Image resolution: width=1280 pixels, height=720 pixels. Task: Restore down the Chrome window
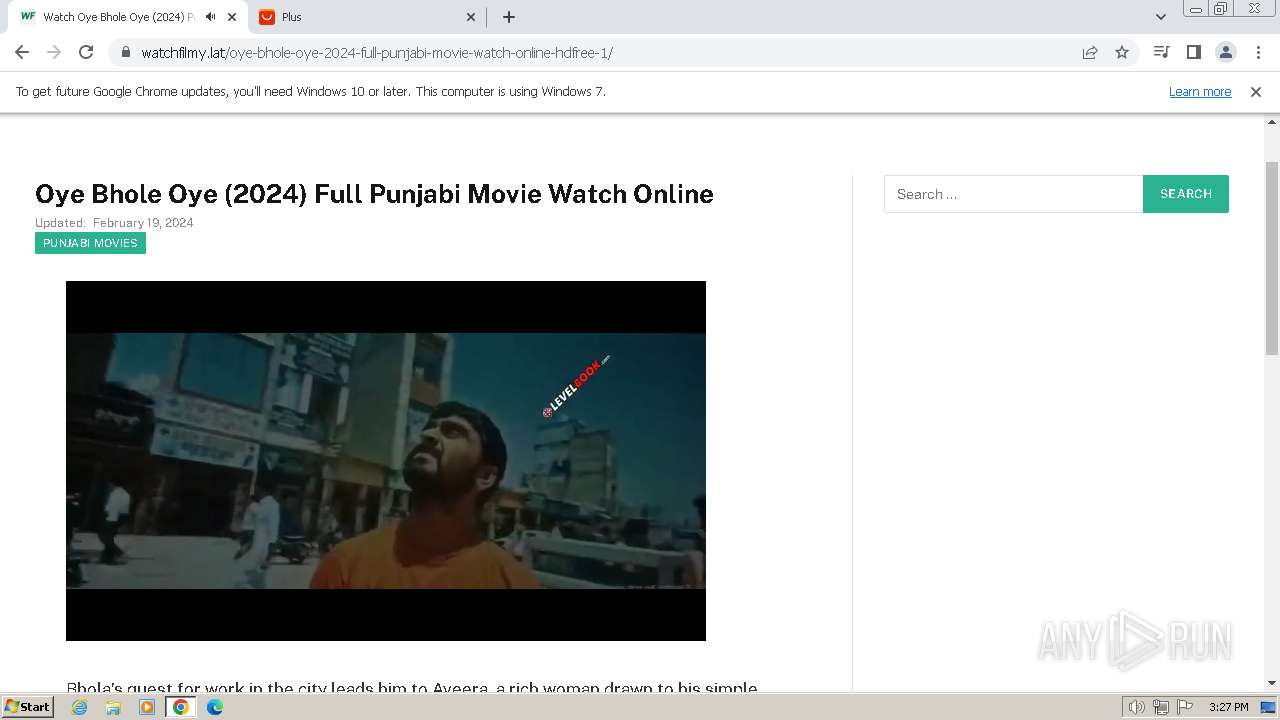coord(1221,8)
